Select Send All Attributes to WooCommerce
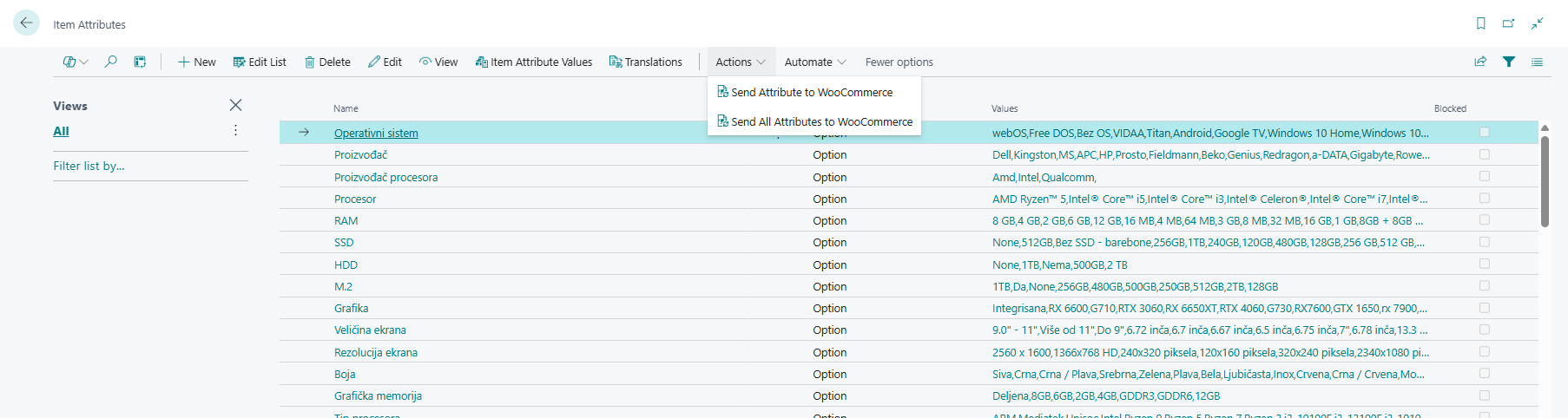1568x418 pixels. click(x=814, y=121)
